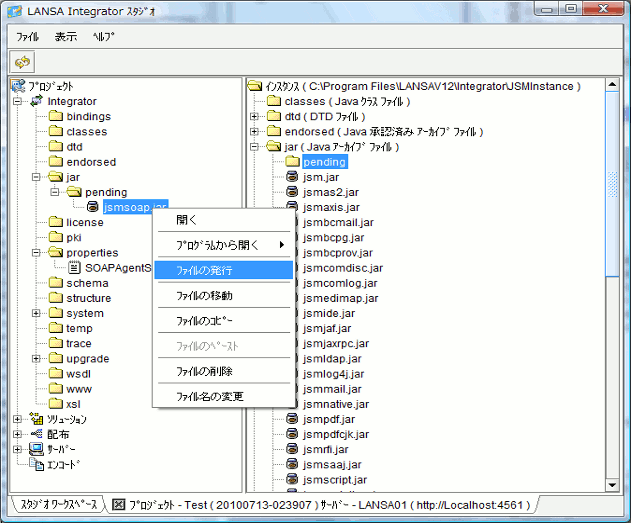Choose ファイルの移動 from context menu

(x=224, y=295)
